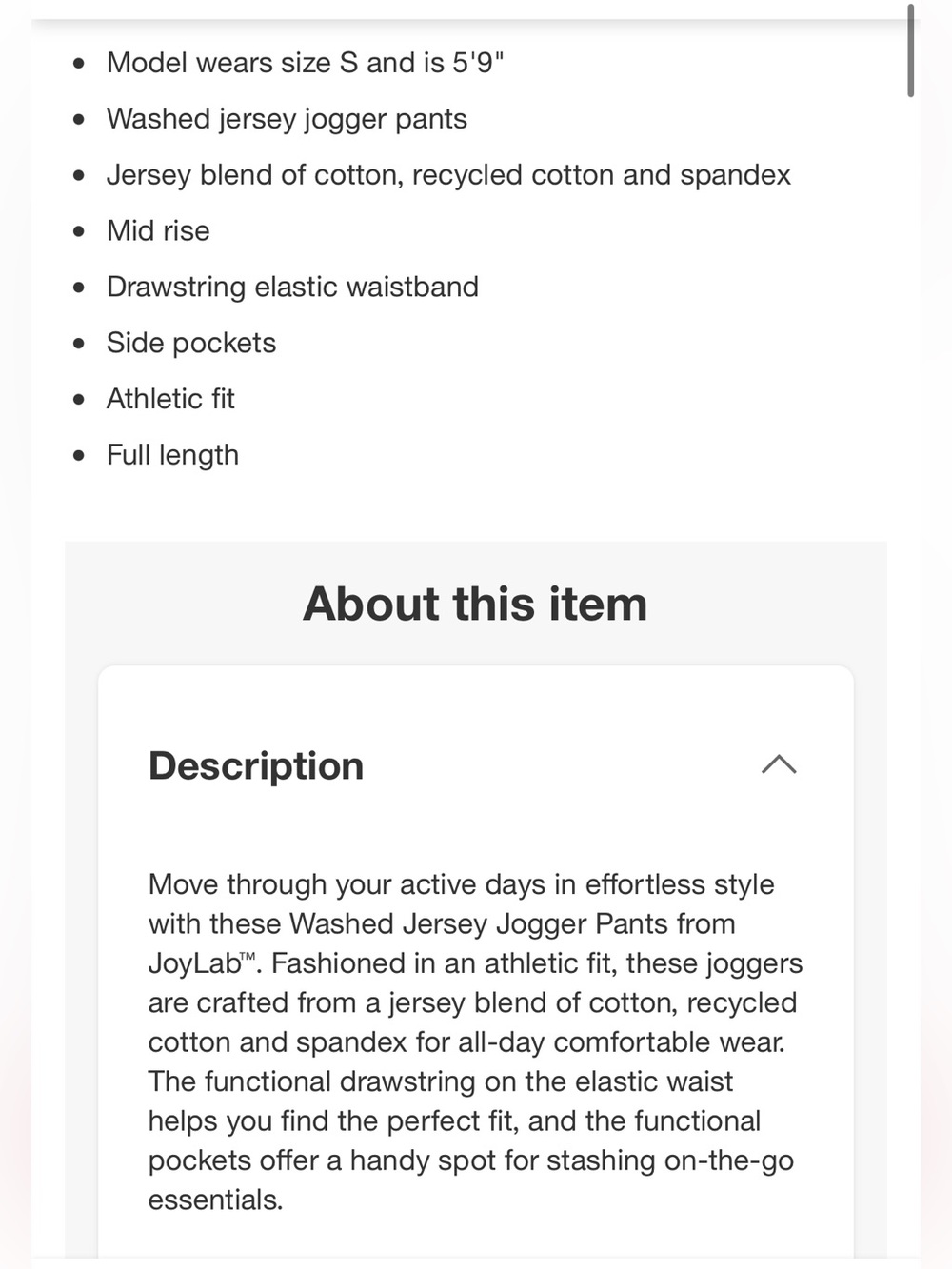Click the Mid rise bullet text
The image size is (952, 1269).
pos(158,231)
